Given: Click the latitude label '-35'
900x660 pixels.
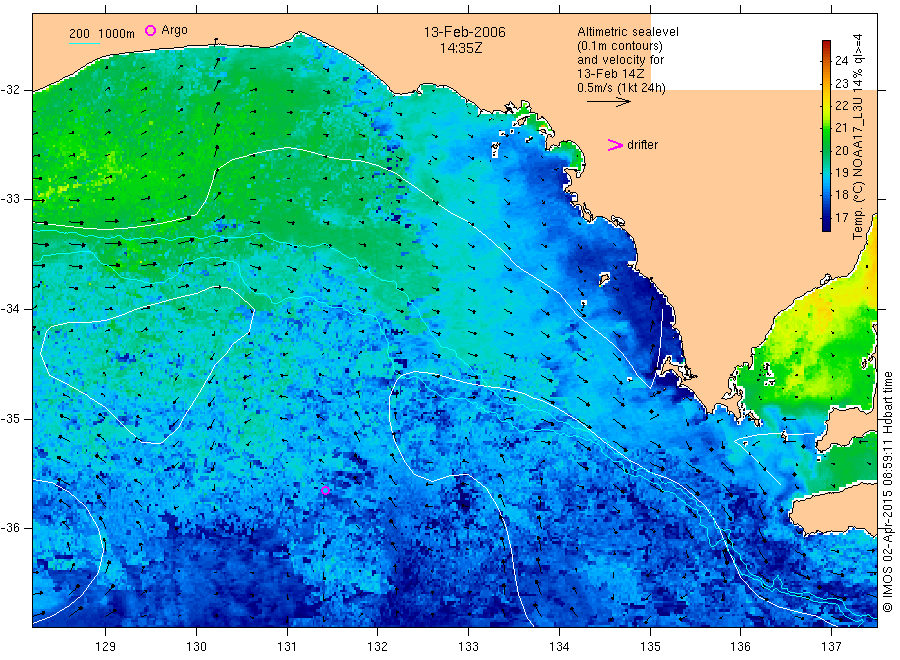Looking at the screenshot, I should (10, 418).
